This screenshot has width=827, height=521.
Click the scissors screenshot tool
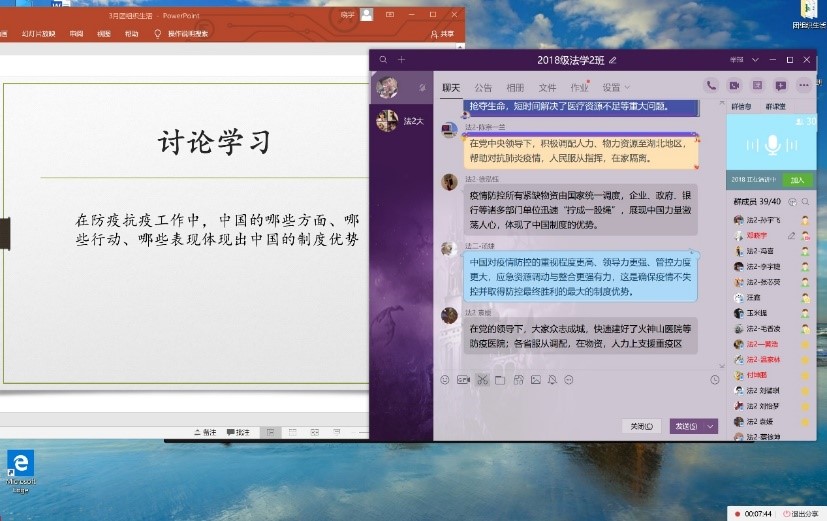[481, 379]
